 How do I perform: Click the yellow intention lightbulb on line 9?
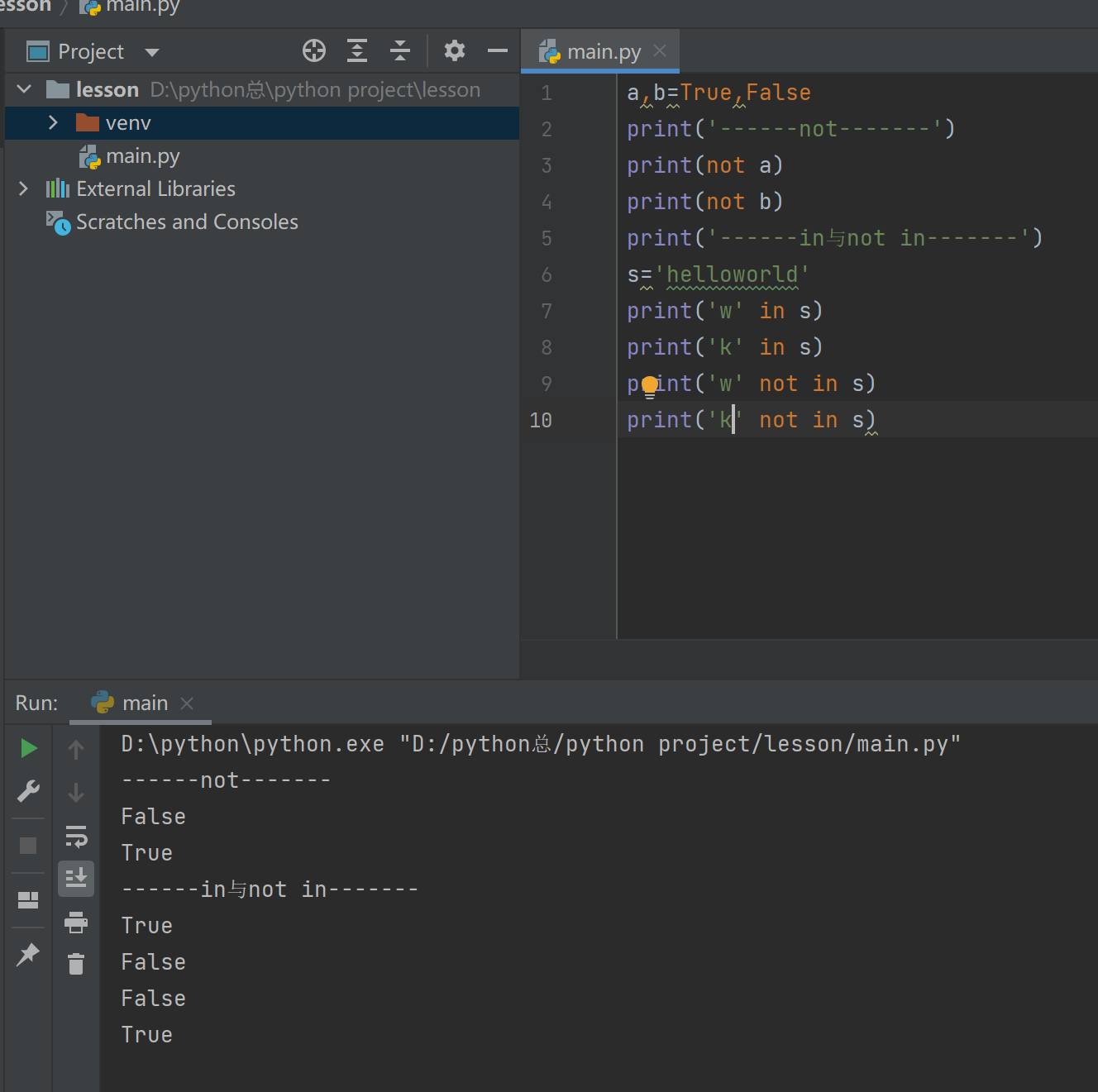[x=650, y=386]
